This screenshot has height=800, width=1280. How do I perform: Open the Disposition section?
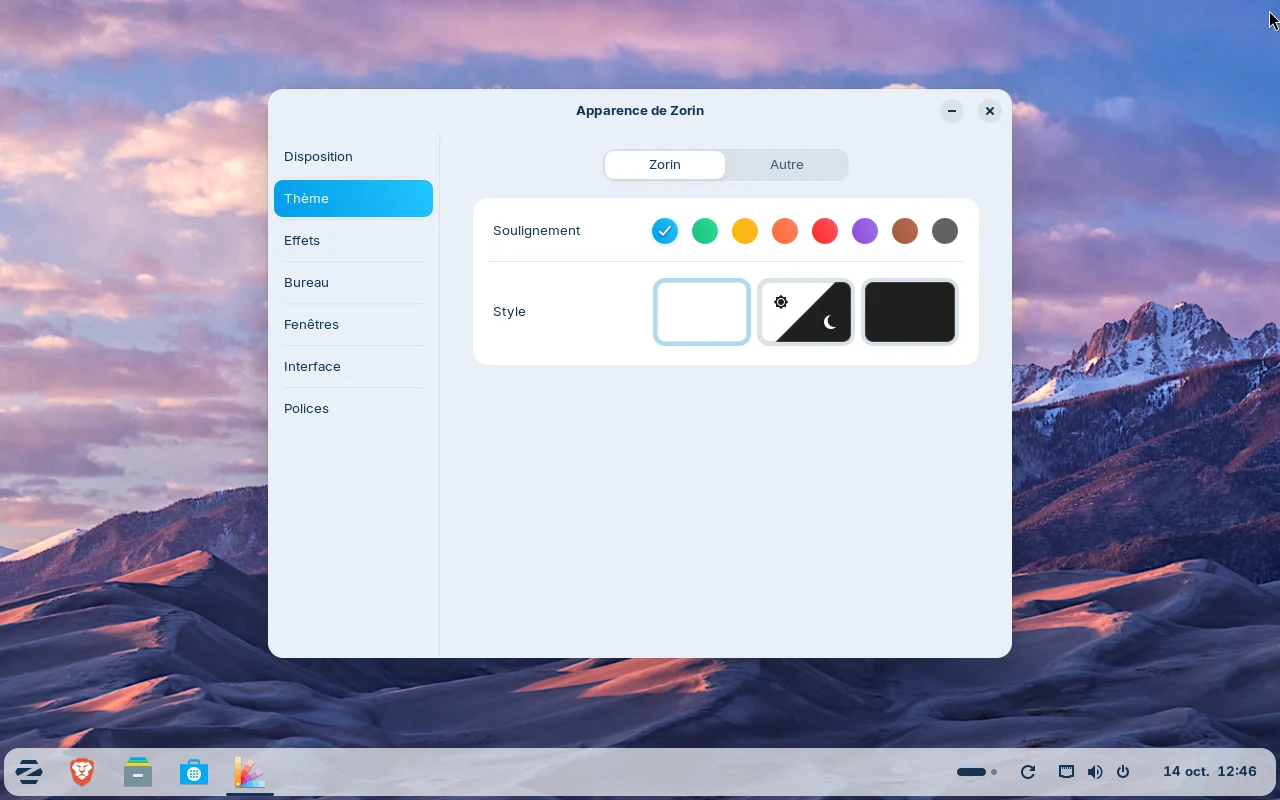pyautogui.click(x=353, y=157)
